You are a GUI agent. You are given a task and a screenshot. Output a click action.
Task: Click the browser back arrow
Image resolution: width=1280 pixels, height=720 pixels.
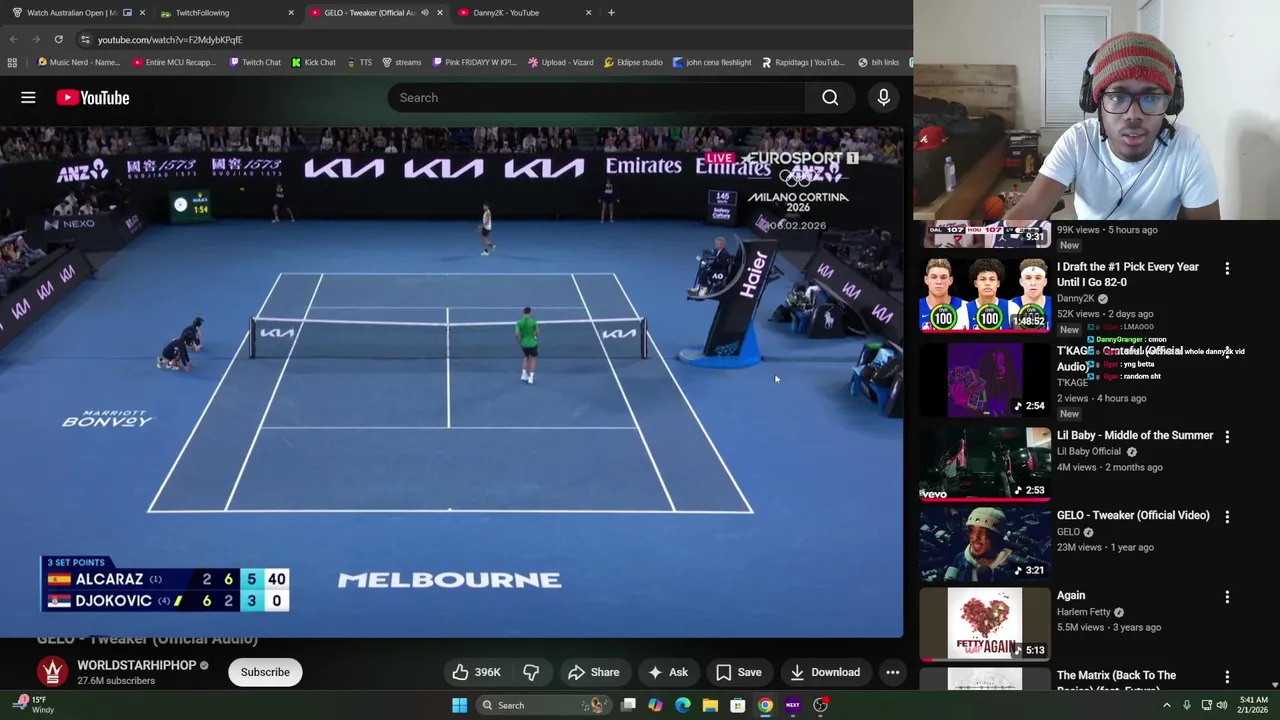point(14,39)
